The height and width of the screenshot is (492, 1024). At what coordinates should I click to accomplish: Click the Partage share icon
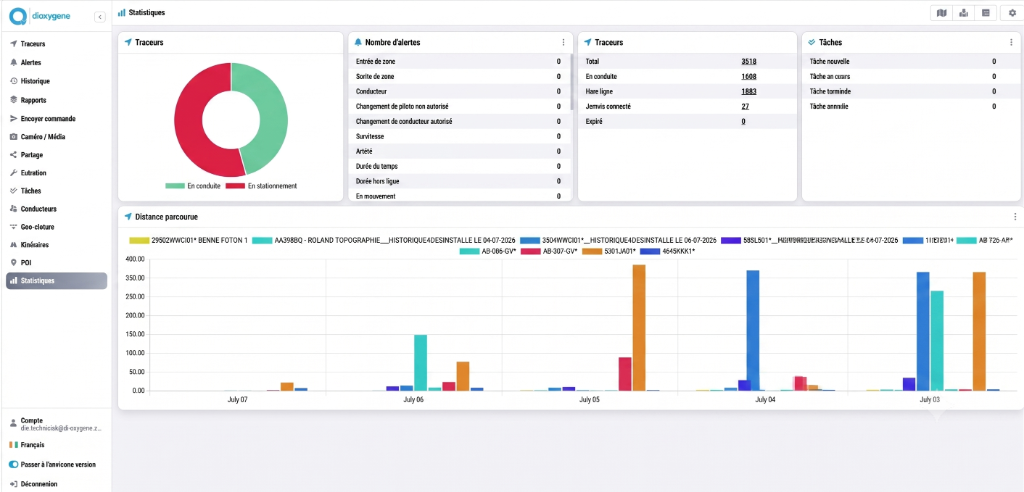(x=14, y=155)
